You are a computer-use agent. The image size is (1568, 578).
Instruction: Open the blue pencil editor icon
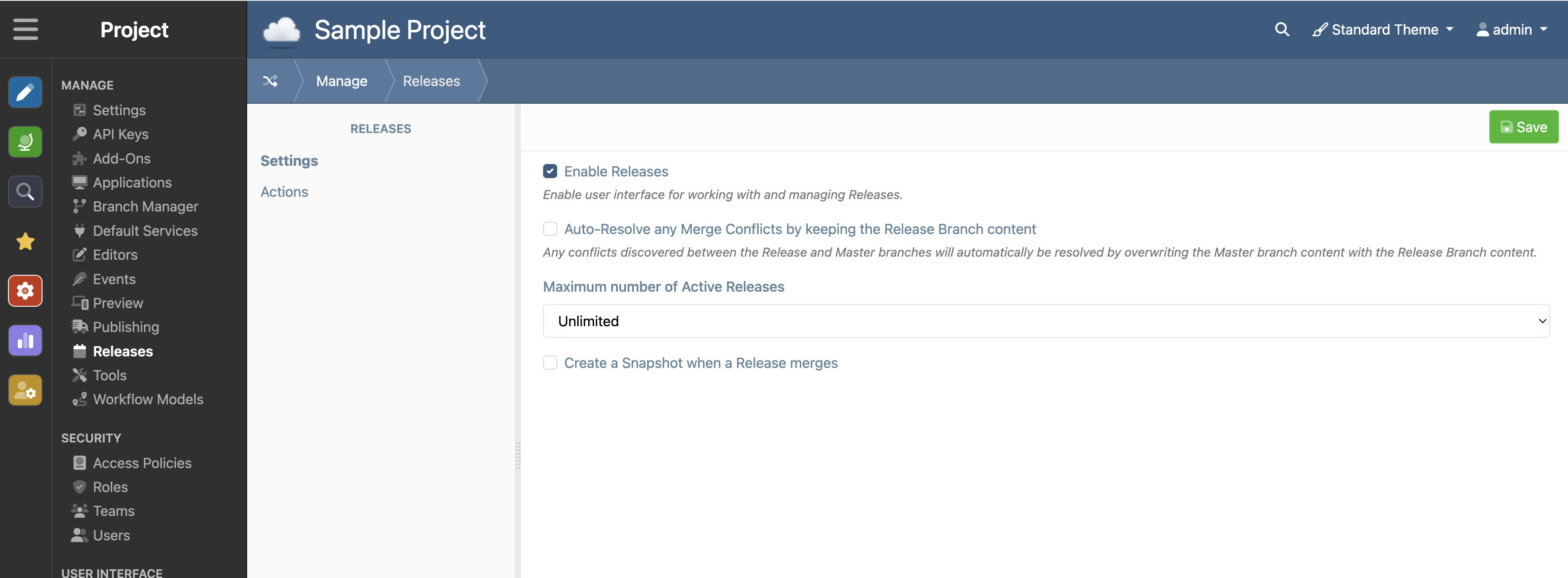[25, 92]
